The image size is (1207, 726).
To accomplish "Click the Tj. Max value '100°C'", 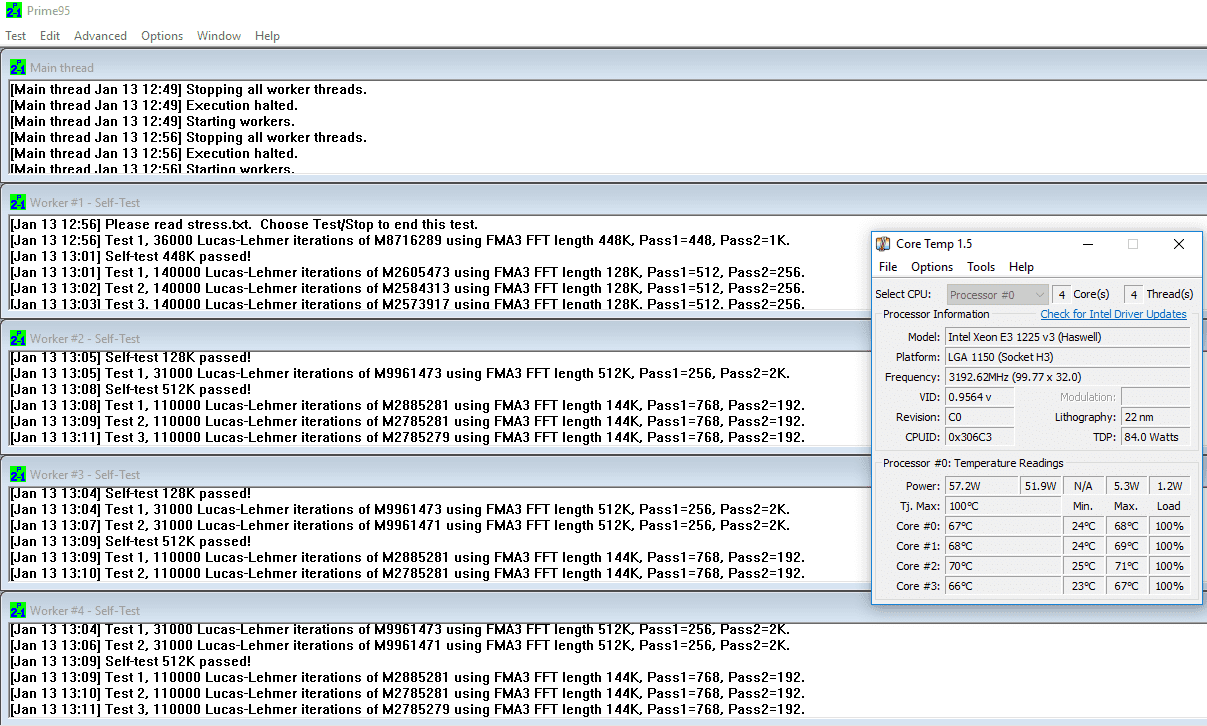I will pos(1003,506).
